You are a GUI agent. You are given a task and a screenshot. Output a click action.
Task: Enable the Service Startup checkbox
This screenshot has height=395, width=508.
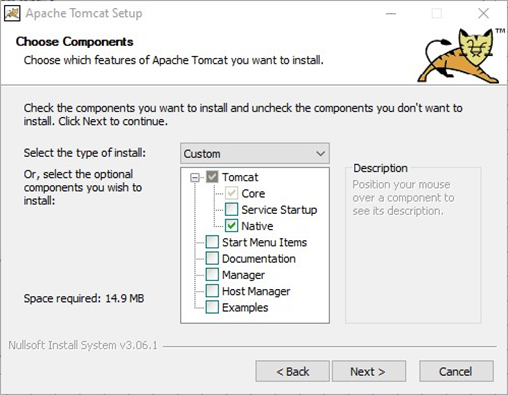point(231,210)
